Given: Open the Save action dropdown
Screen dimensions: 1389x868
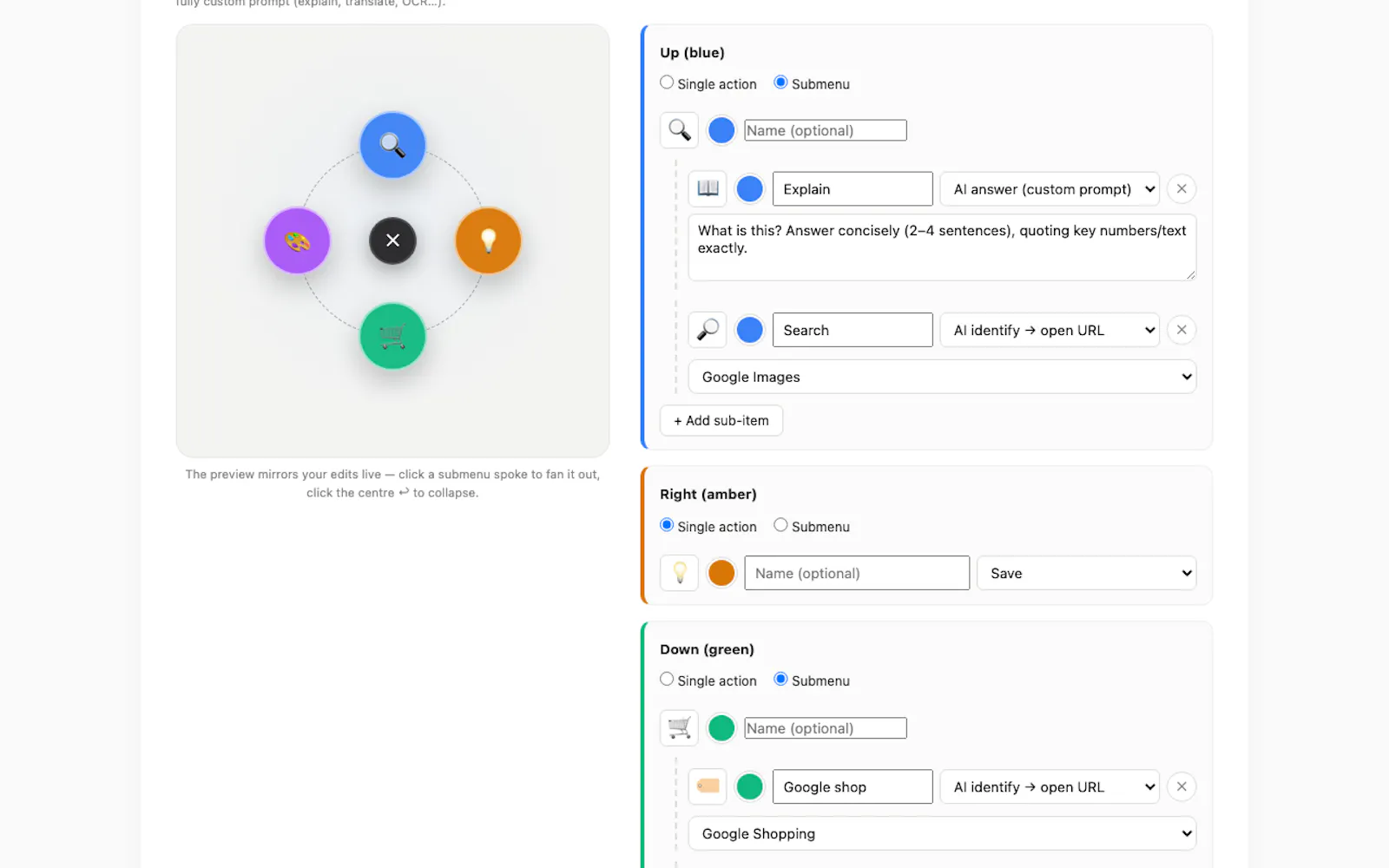Looking at the screenshot, I should 1086,573.
